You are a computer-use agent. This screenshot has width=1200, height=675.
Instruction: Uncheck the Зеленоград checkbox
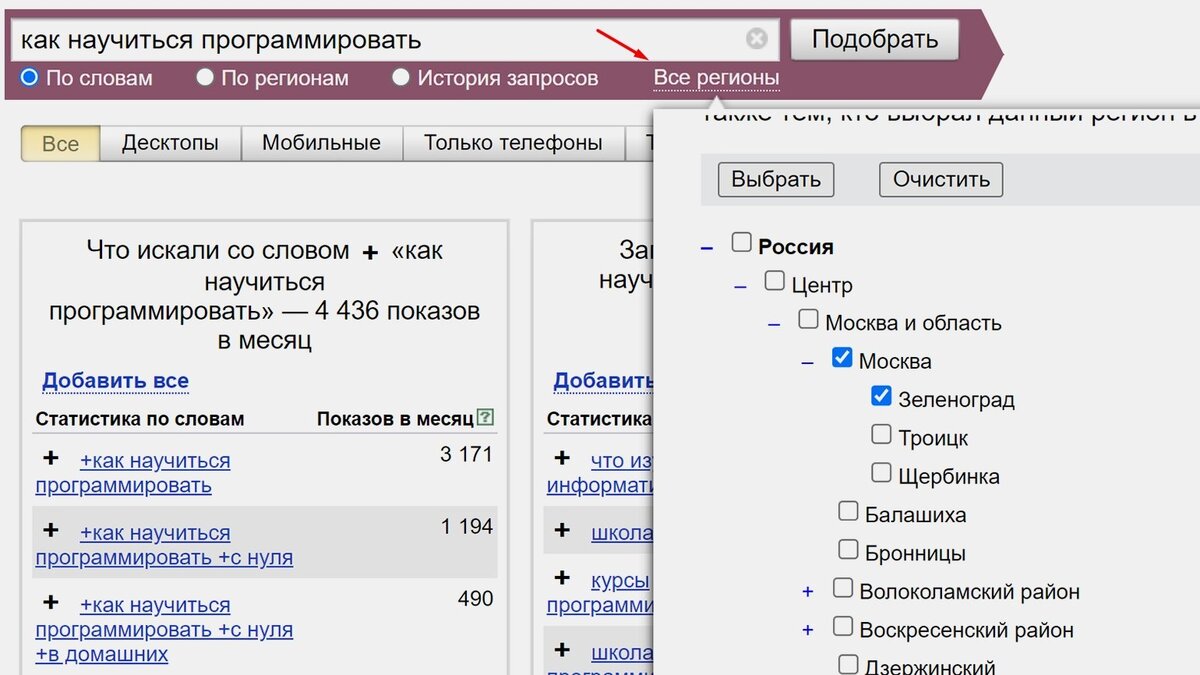point(881,395)
